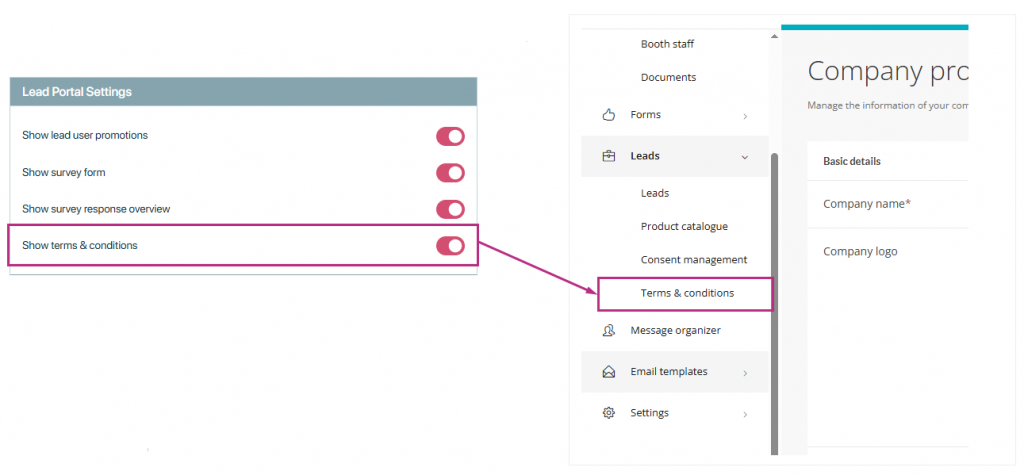The height and width of the screenshot is (475, 1024).
Task: Click the Message organizer icon
Action: (x=608, y=331)
